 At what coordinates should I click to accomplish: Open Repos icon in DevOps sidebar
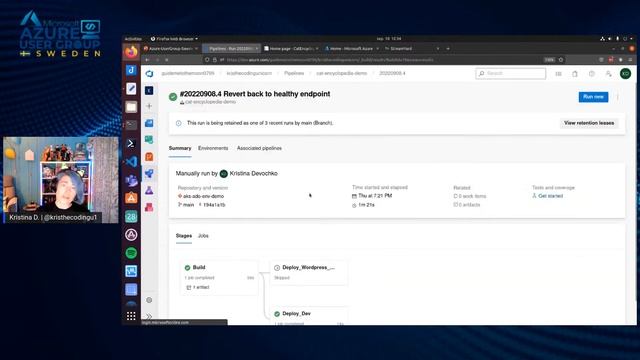(x=149, y=156)
